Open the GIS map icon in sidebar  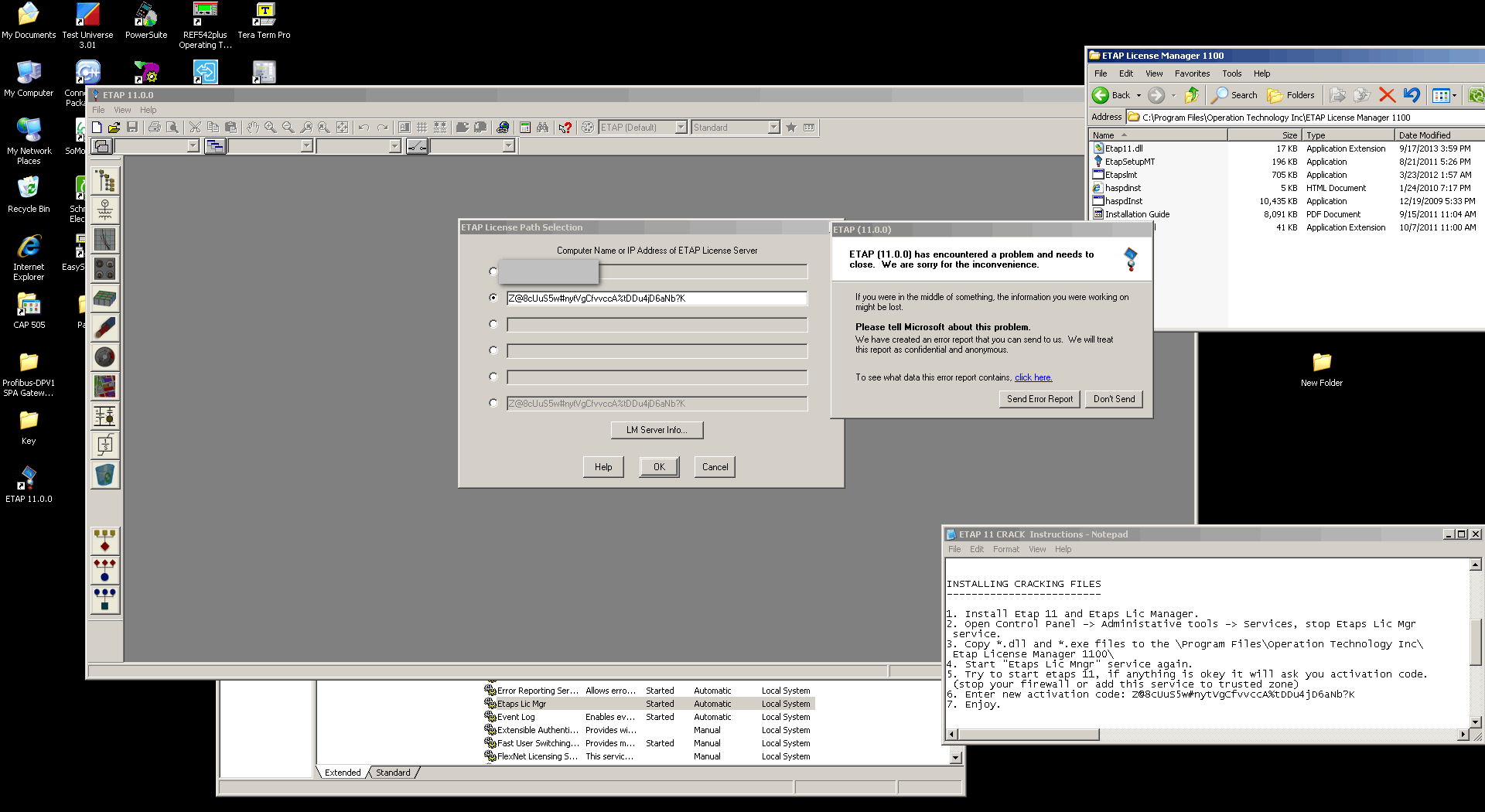[x=105, y=387]
